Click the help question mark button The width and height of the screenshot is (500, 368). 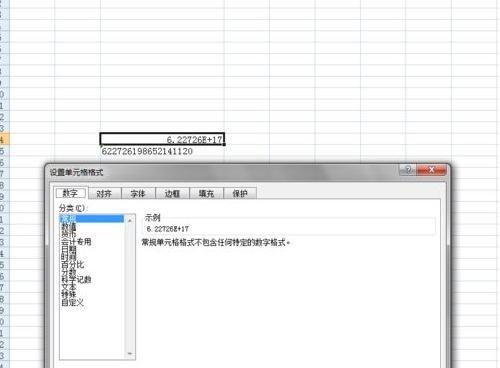(408, 170)
